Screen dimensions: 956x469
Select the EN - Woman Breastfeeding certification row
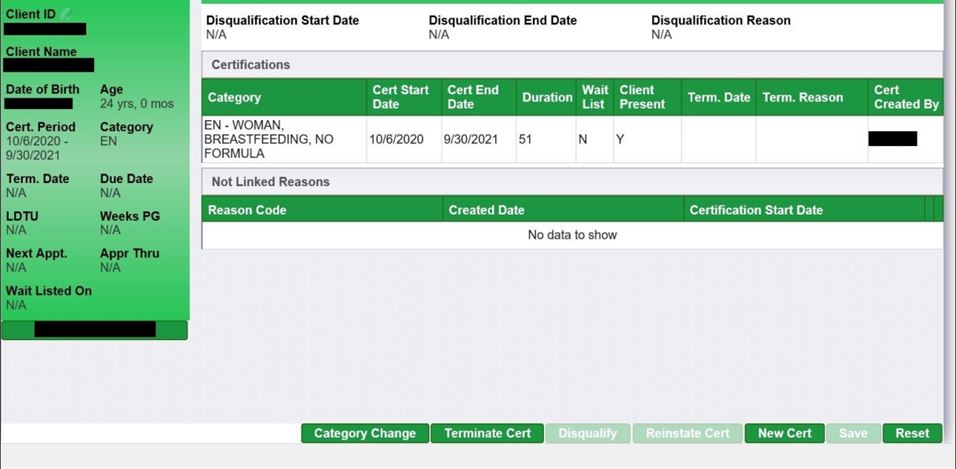285,140
